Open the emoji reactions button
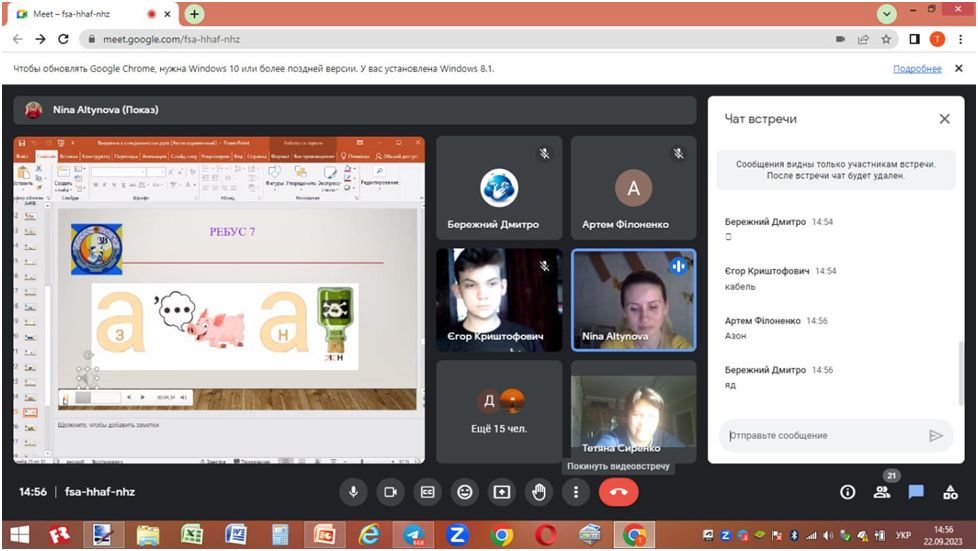Screen dimensions: 978x551 click(x=465, y=492)
